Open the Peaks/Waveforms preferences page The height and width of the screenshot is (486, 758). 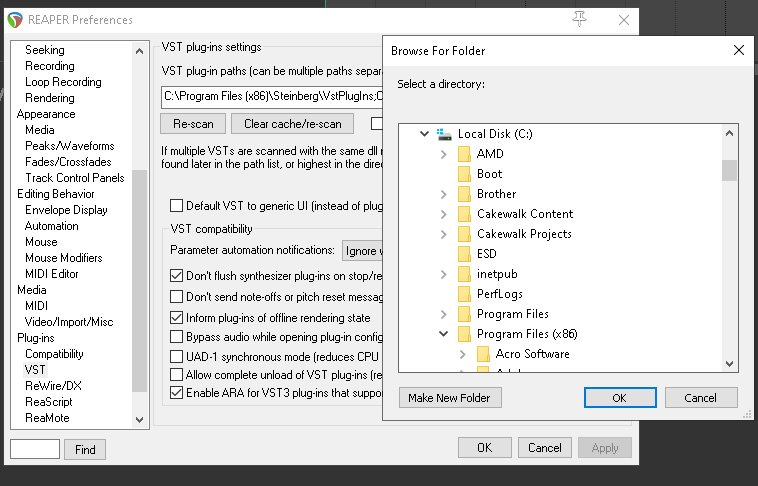click(70, 146)
